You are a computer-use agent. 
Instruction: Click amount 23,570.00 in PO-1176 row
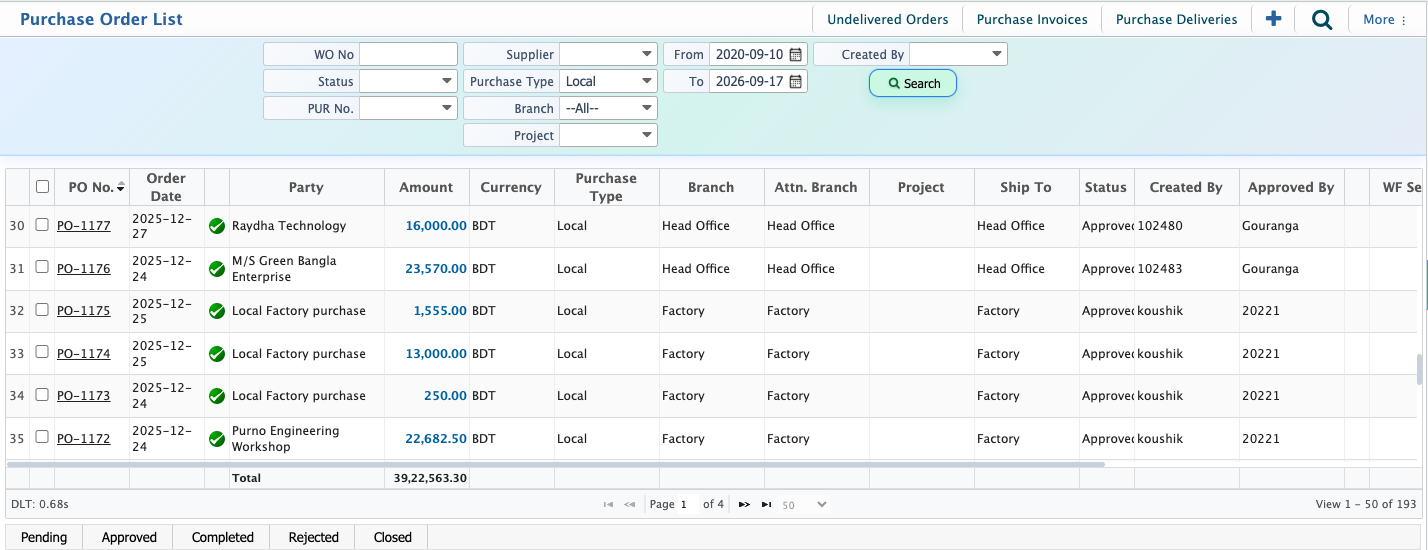[436, 269]
